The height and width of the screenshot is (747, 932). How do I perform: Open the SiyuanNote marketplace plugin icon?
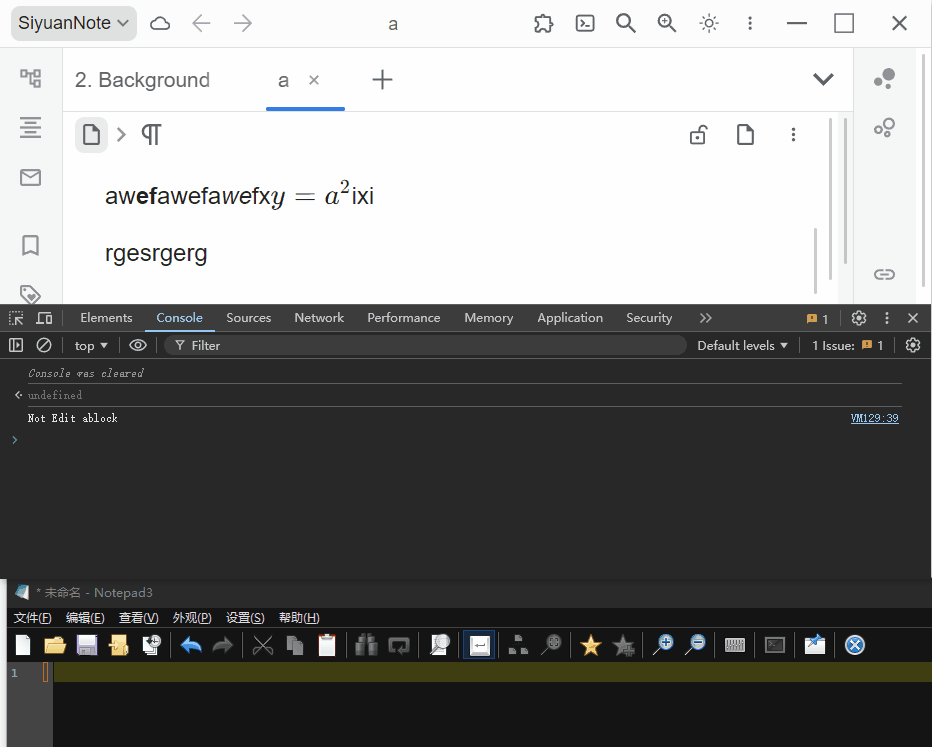543,23
